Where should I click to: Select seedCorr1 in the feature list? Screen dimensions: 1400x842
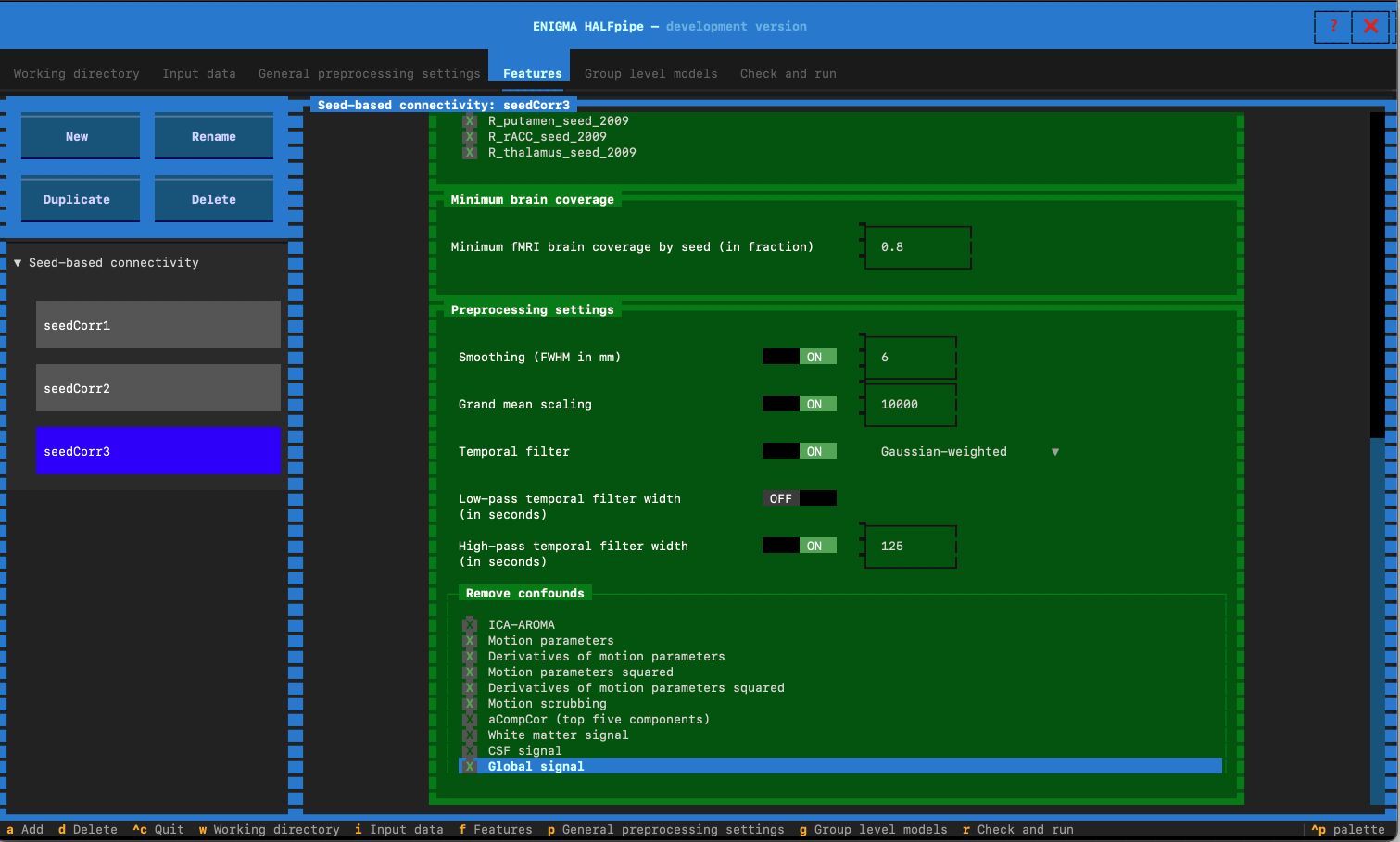coord(158,325)
